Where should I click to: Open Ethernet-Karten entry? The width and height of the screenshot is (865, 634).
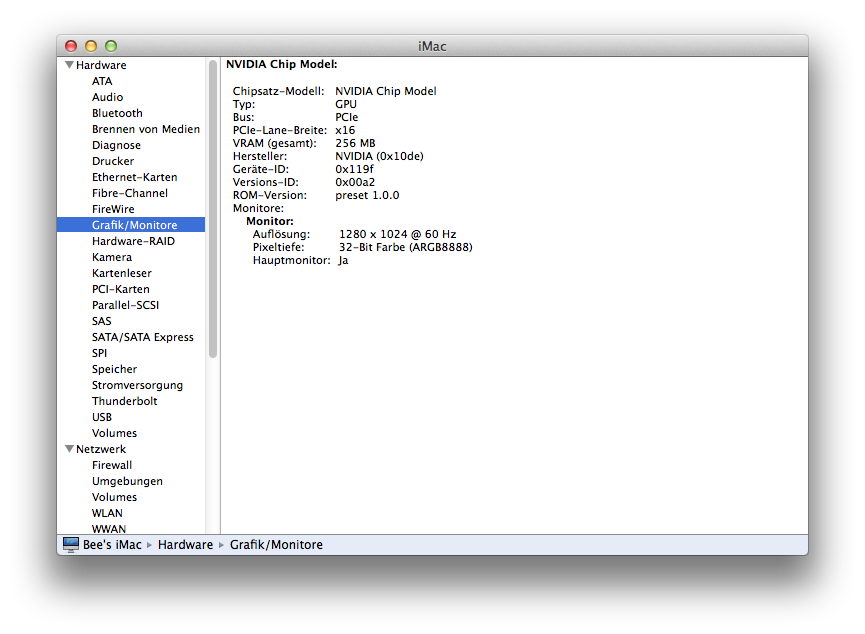tap(135, 177)
